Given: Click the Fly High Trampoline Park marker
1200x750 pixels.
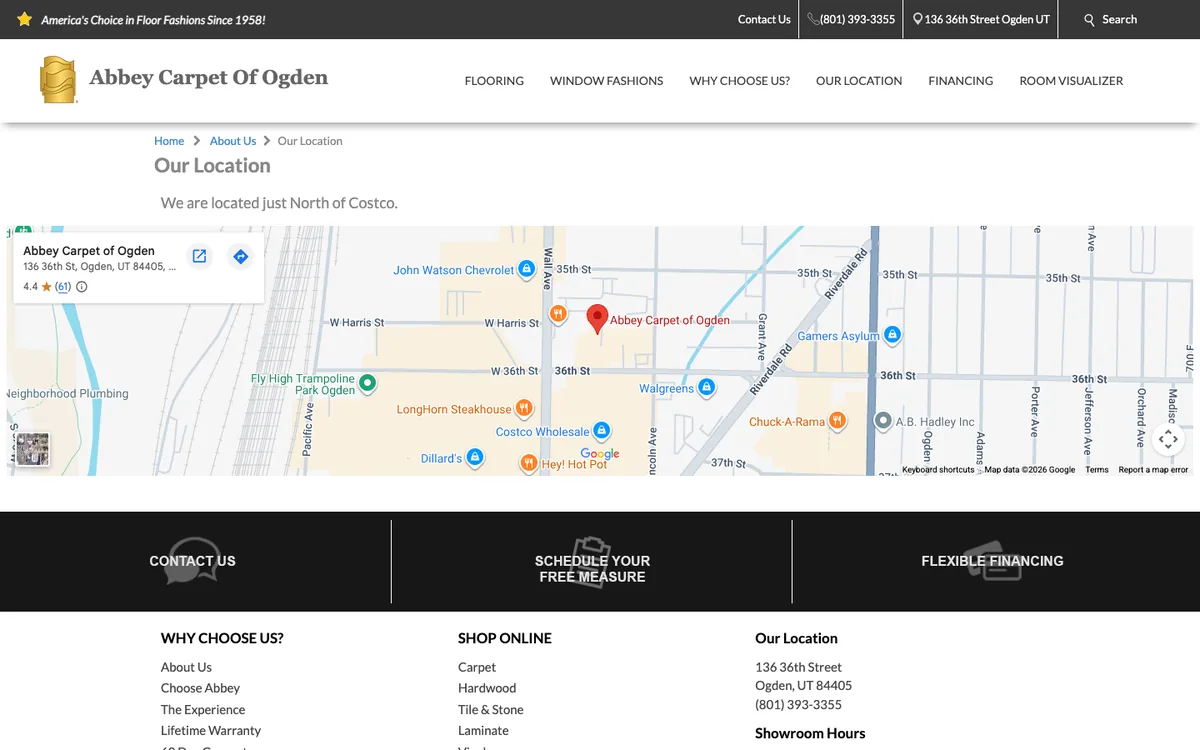Looking at the screenshot, I should tap(367, 382).
